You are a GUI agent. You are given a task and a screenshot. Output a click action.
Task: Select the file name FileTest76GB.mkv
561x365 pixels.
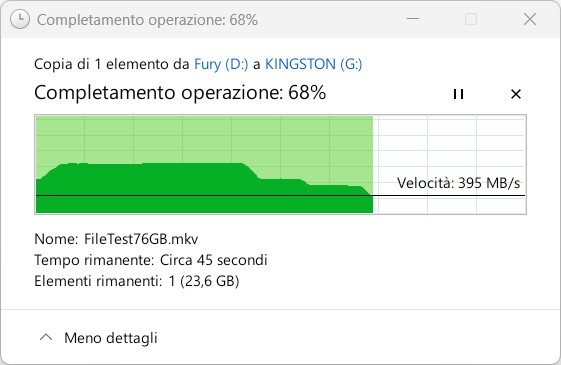(141, 239)
